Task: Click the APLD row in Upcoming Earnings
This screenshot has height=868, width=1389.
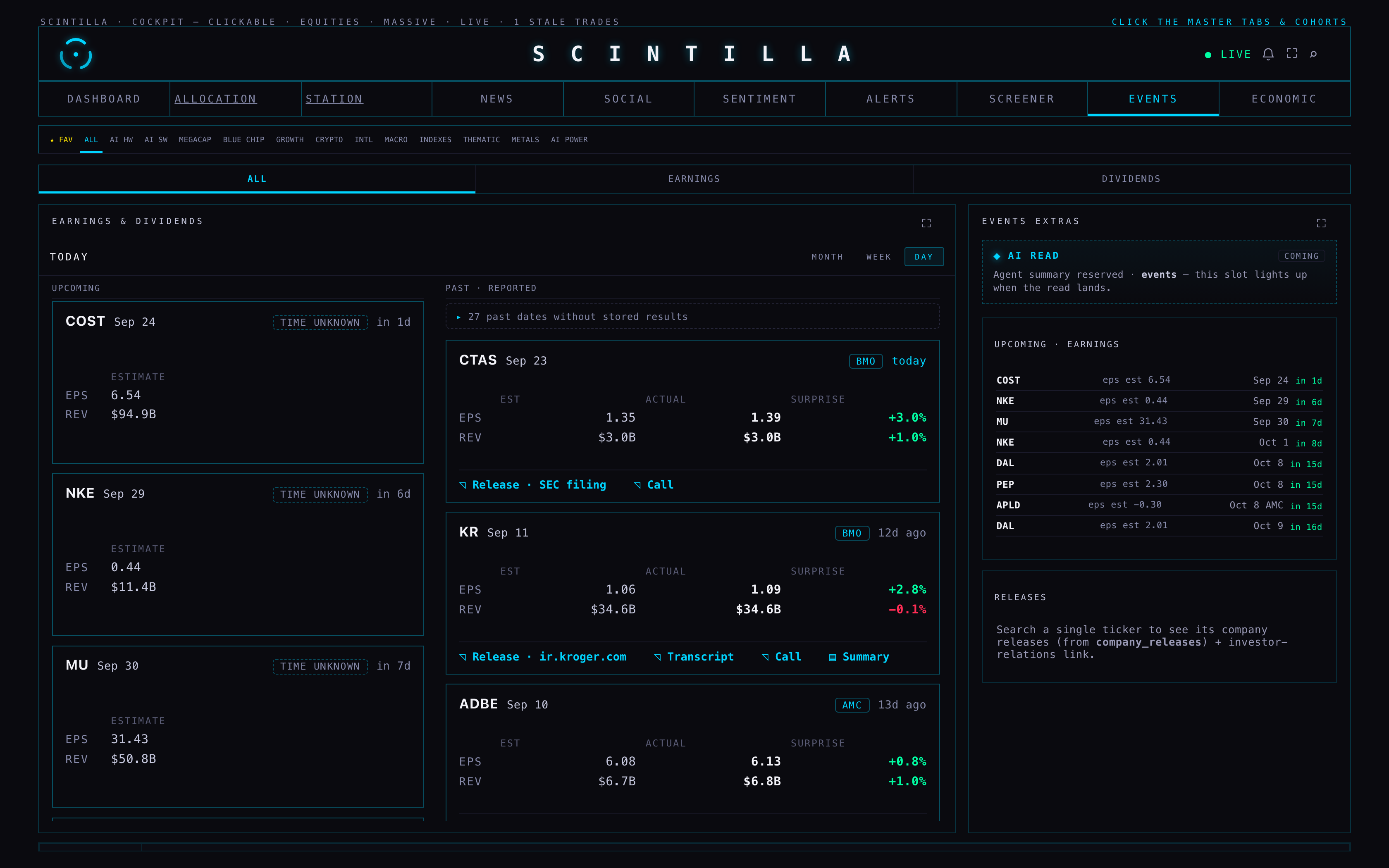Action: point(1159,505)
